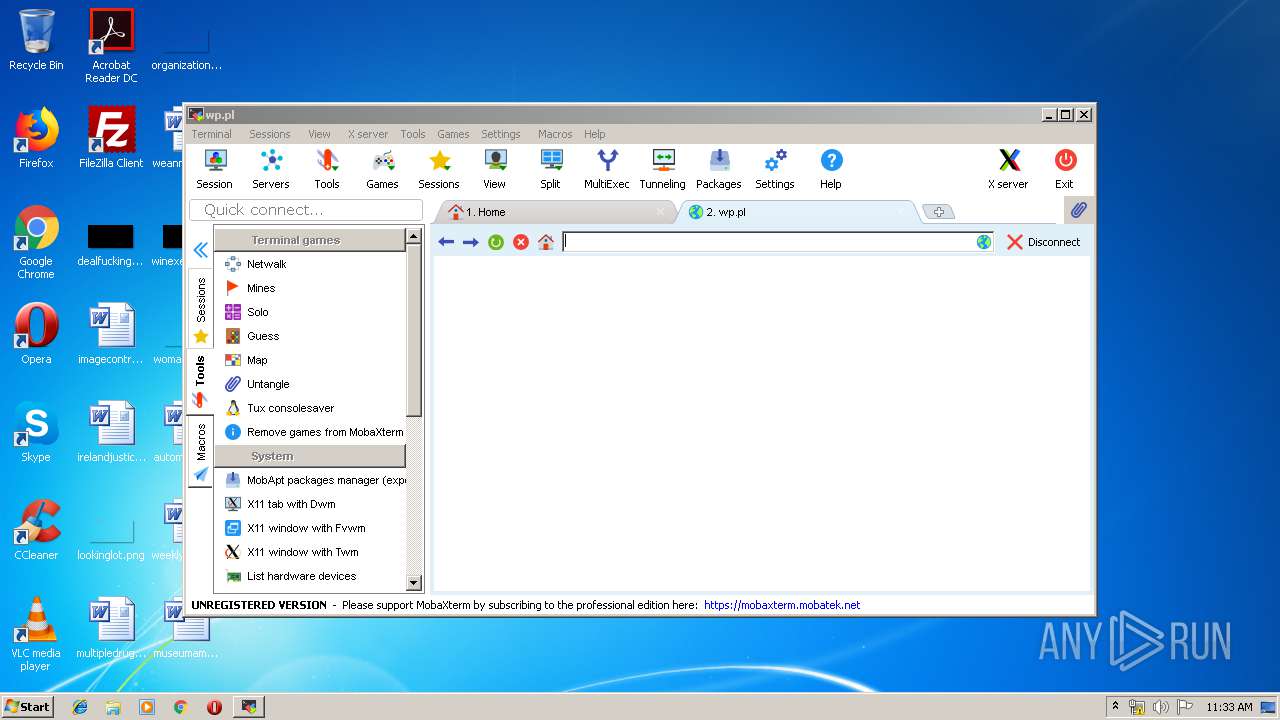1280x720 pixels.
Task: Open the Sessions menu
Action: pyautogui.click(x=270, y=134)
